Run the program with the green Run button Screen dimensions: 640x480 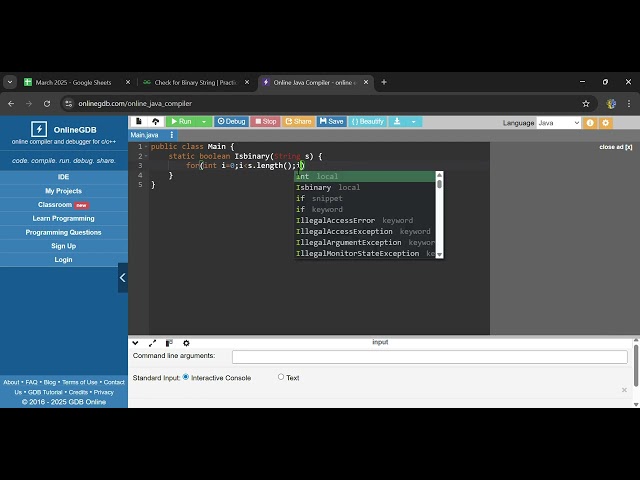[x=181, y=122]
